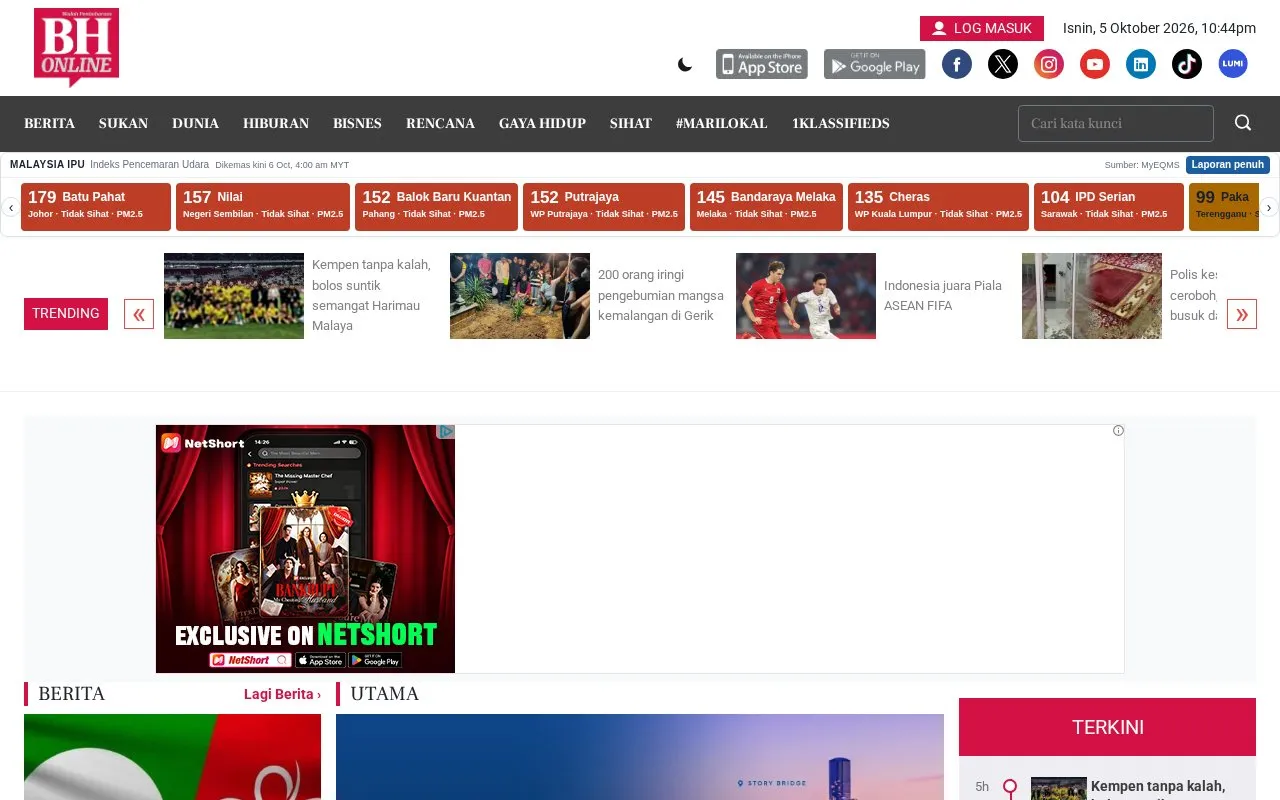Show next air index cards arrow

click(1270, 207)
